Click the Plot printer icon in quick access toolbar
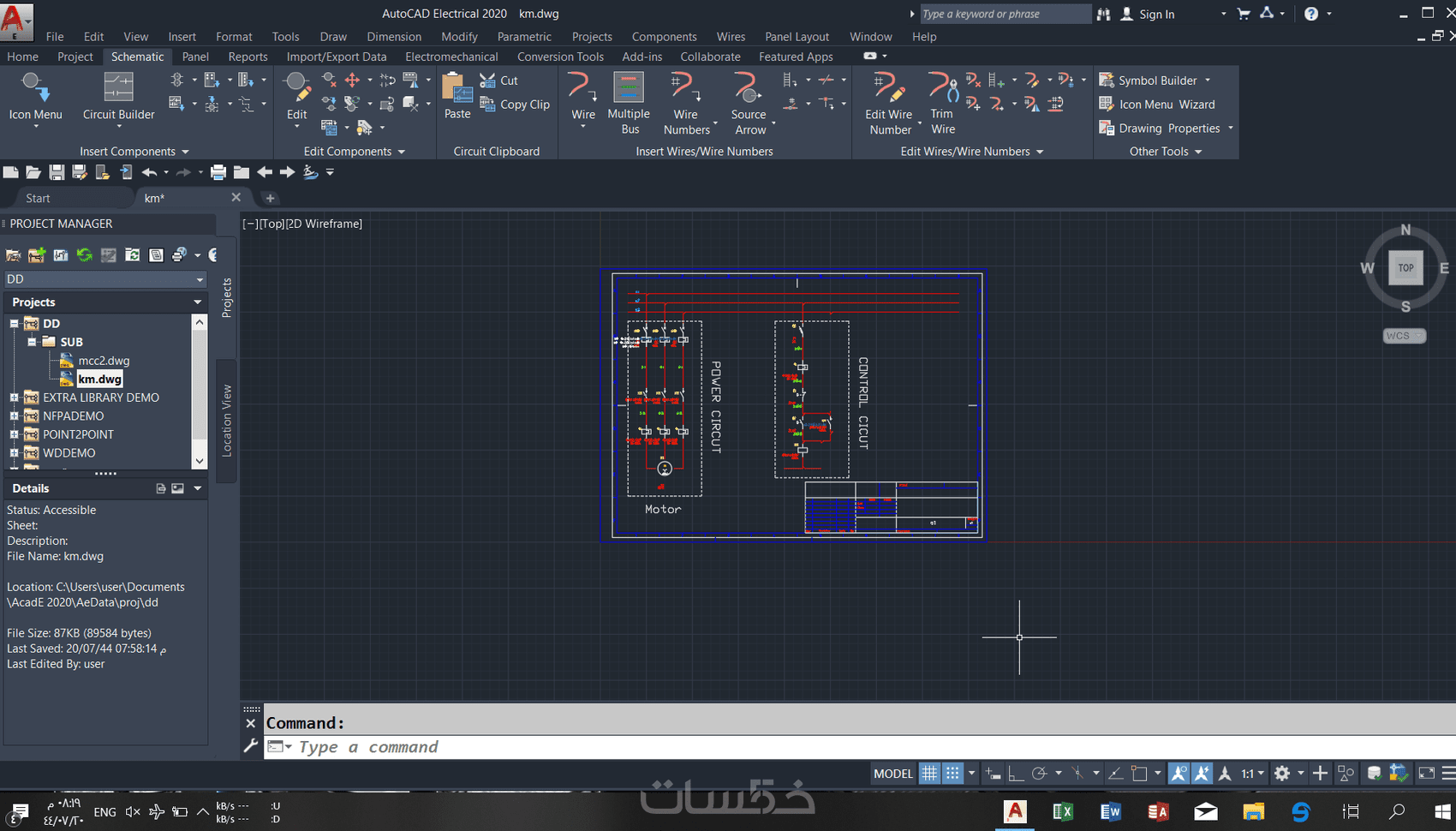The height and width of the screenshot is (831, 1456). (x=218, y=173)
